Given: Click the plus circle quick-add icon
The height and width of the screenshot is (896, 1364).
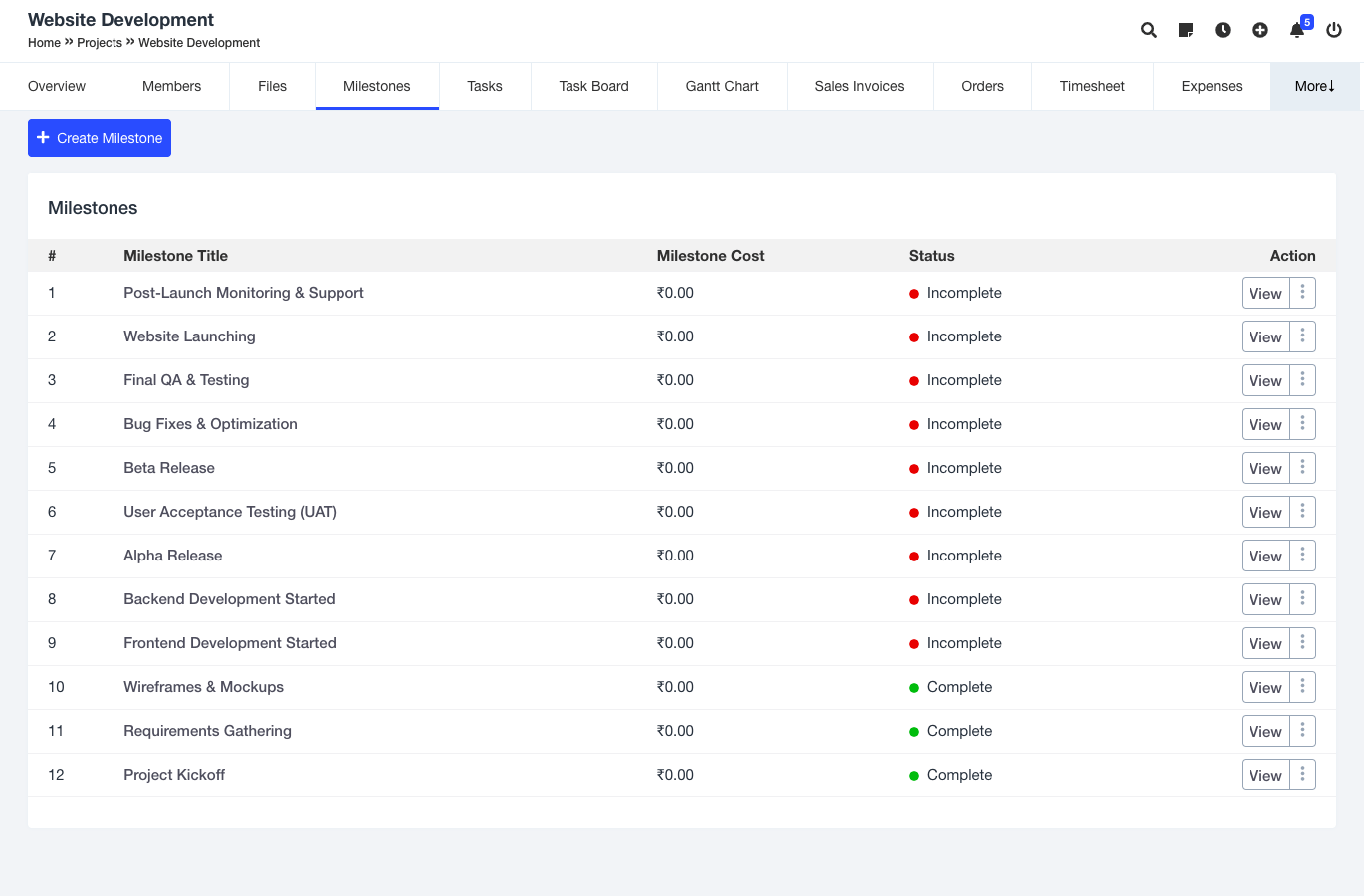Looking at the screenshot, I should [1259, 30].
